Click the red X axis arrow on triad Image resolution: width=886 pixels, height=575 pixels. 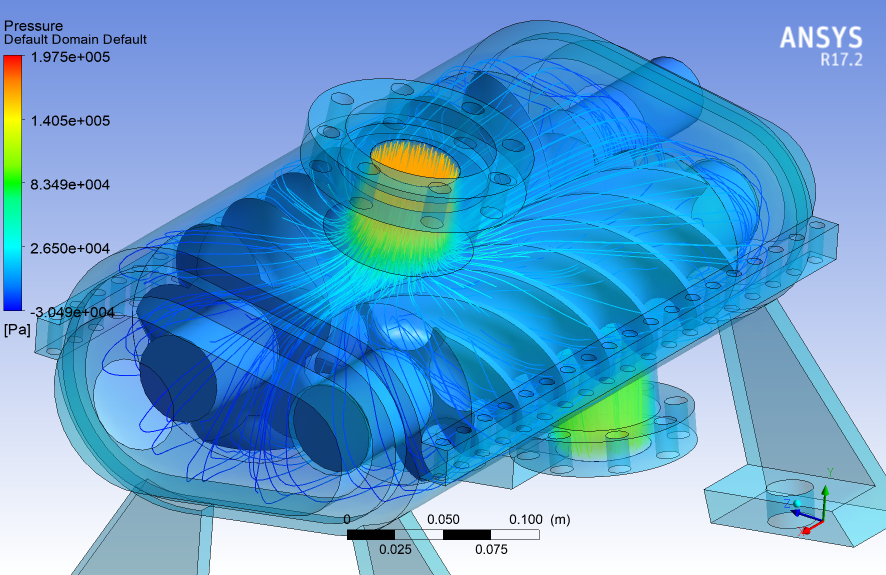coord(812,528)
